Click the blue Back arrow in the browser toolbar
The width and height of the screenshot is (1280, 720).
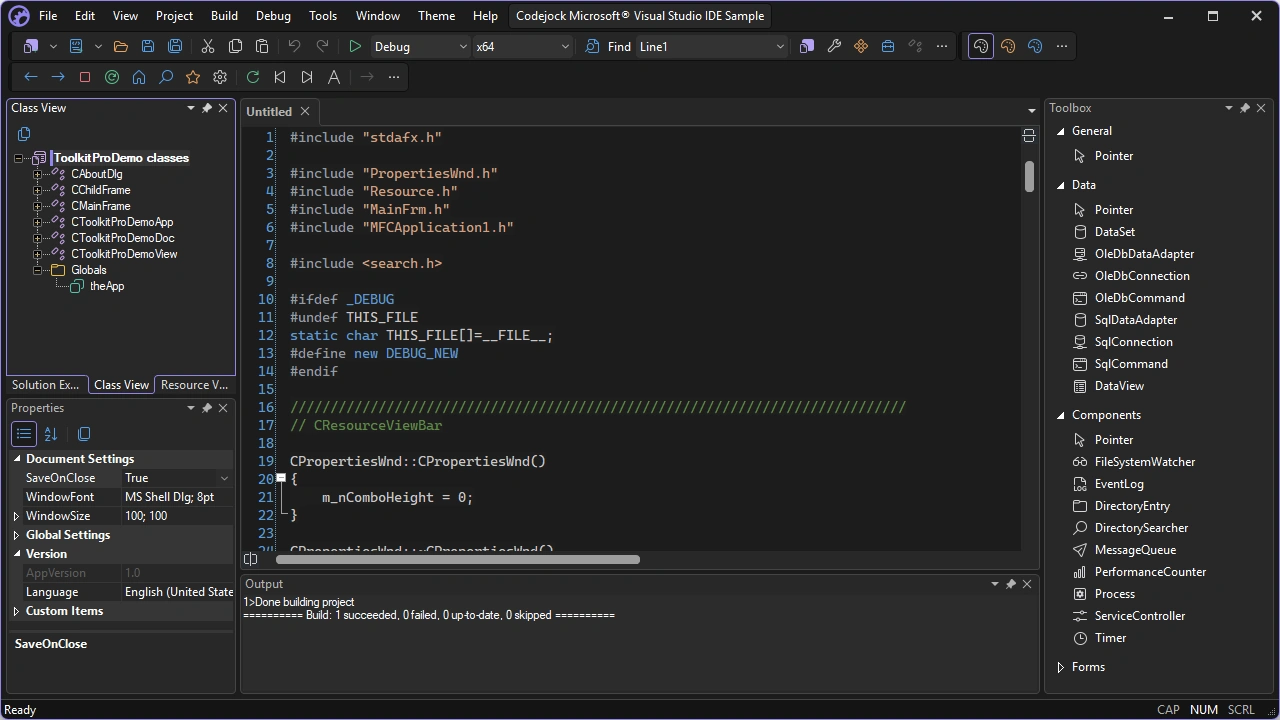31,77
